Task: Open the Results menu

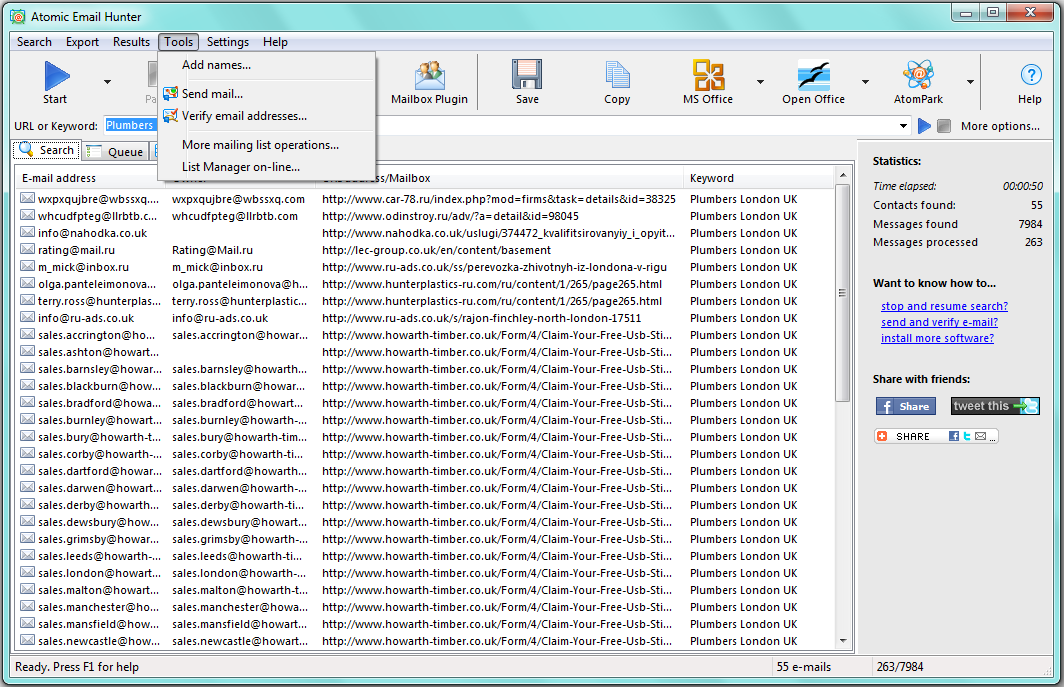Action: click(131, 42)
